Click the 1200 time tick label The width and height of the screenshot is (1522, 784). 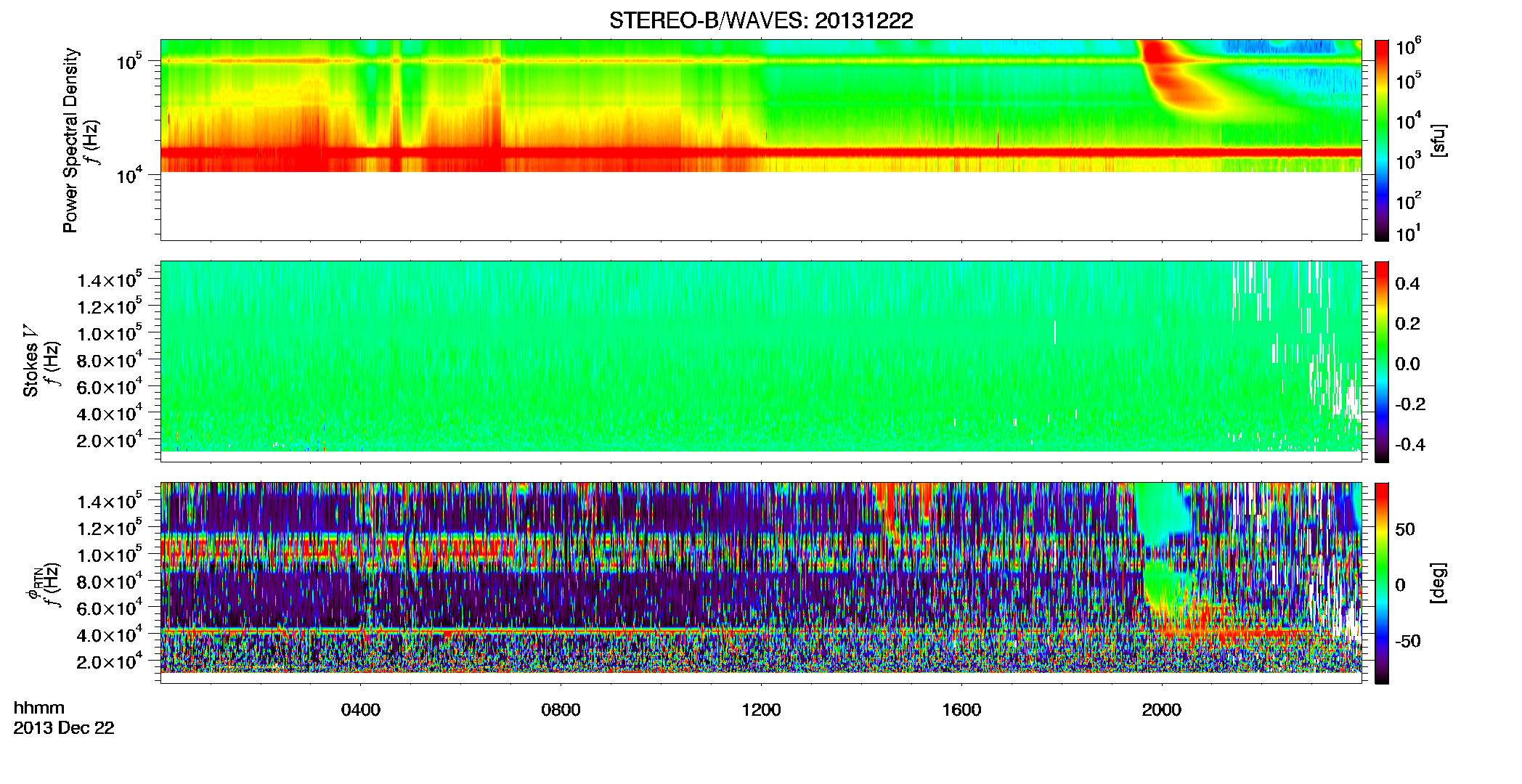[x=761, y=710]
